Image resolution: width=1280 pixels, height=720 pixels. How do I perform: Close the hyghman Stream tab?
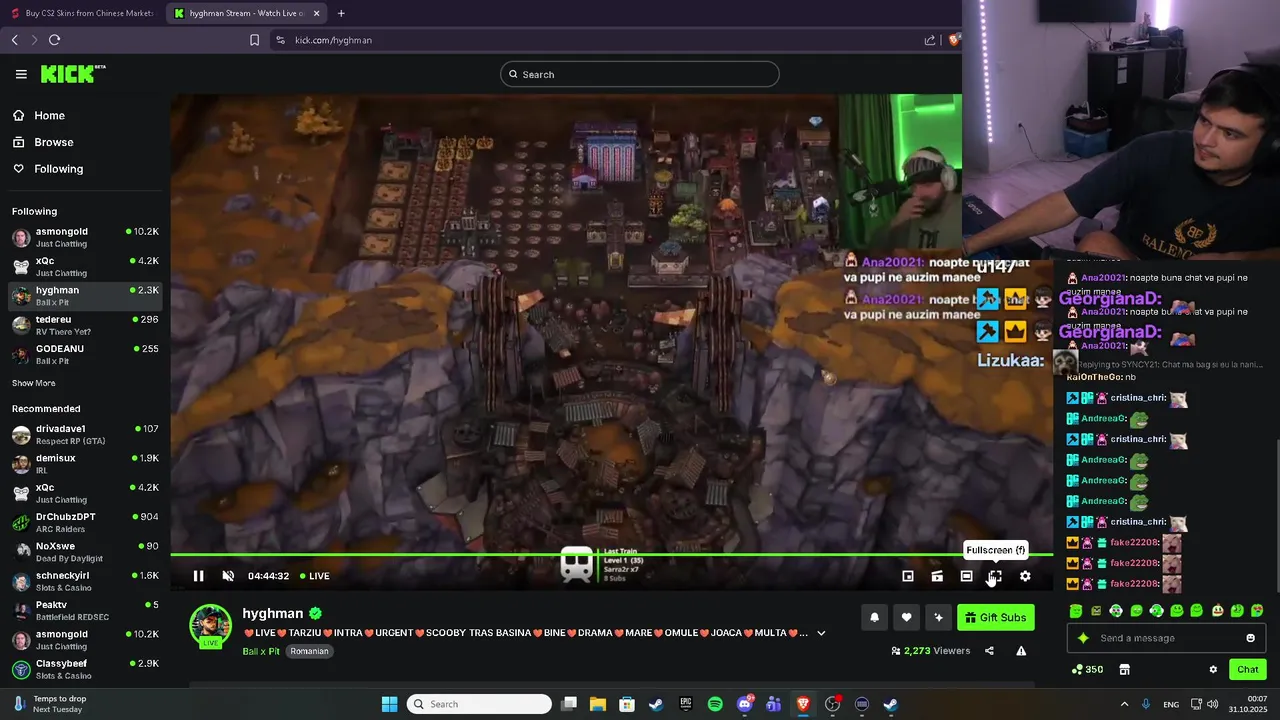317,13
